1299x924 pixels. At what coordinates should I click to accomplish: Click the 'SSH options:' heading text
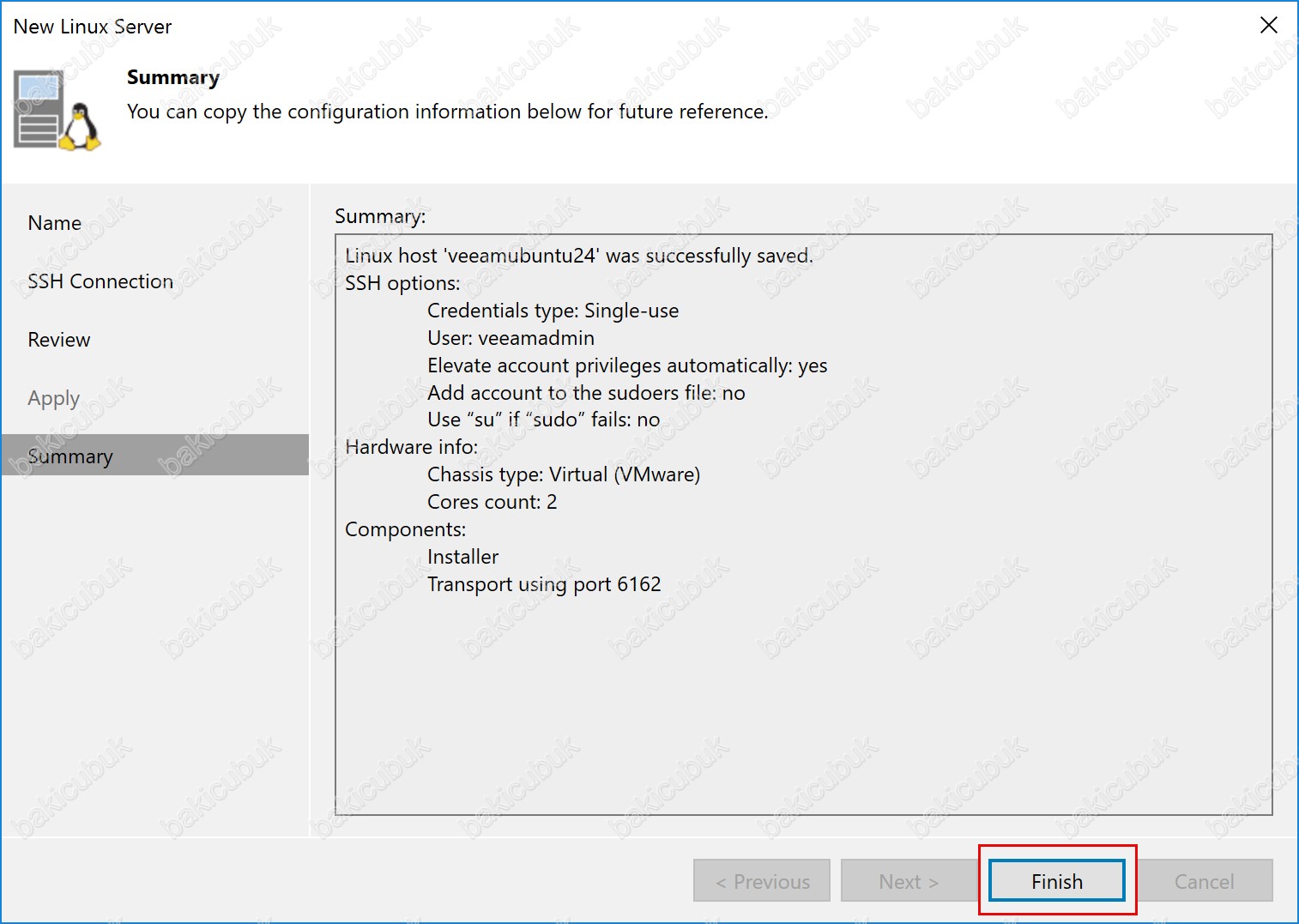pyautogui.click(x=402, y=283)
